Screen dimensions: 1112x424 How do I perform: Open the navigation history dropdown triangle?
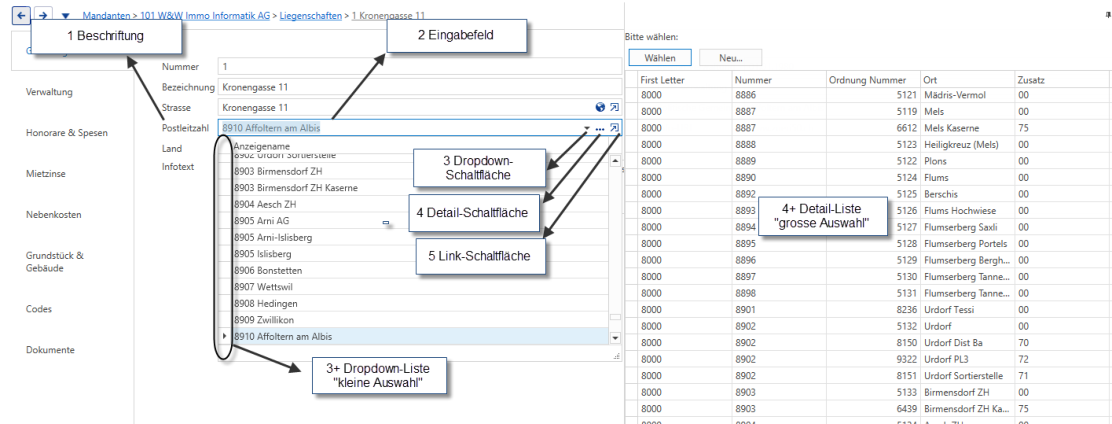tap(65, 16)
